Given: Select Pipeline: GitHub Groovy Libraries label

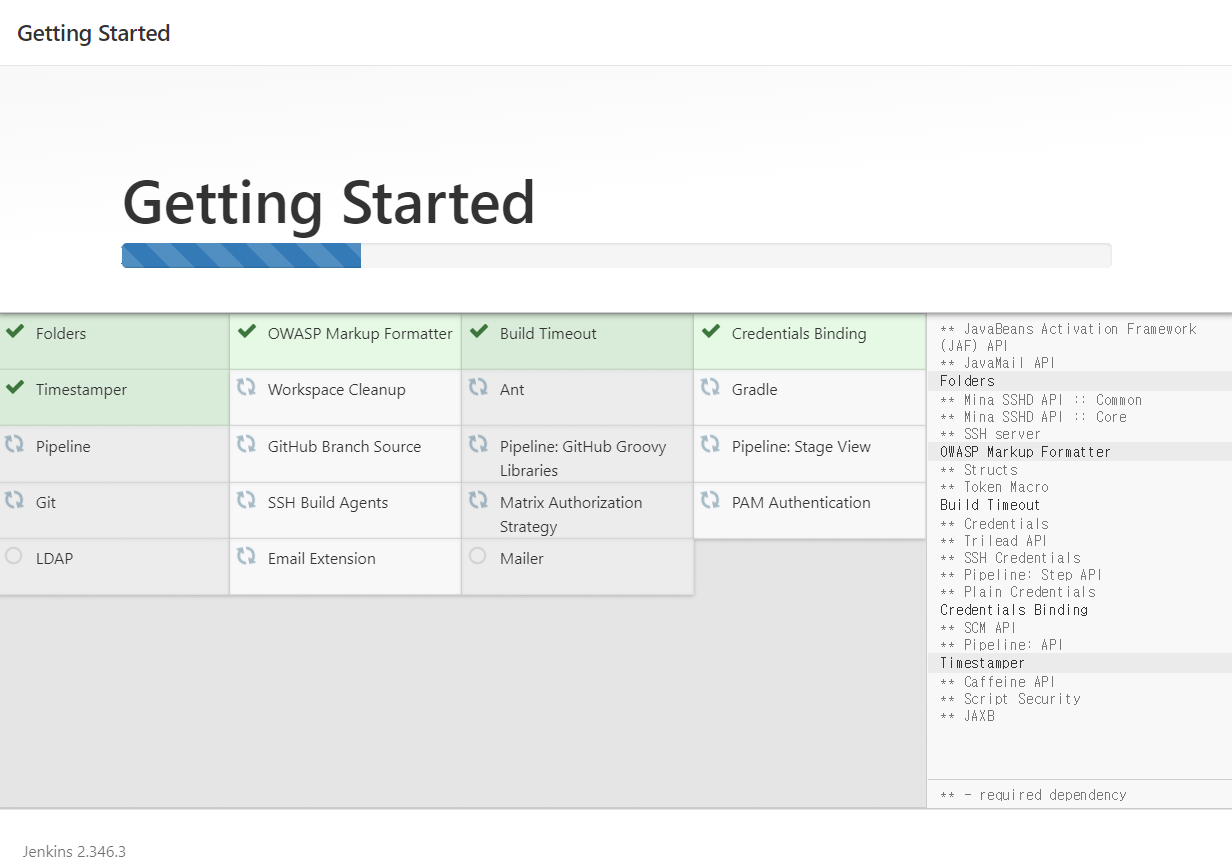Looking at the screenshot, I should tap(583, 458).
